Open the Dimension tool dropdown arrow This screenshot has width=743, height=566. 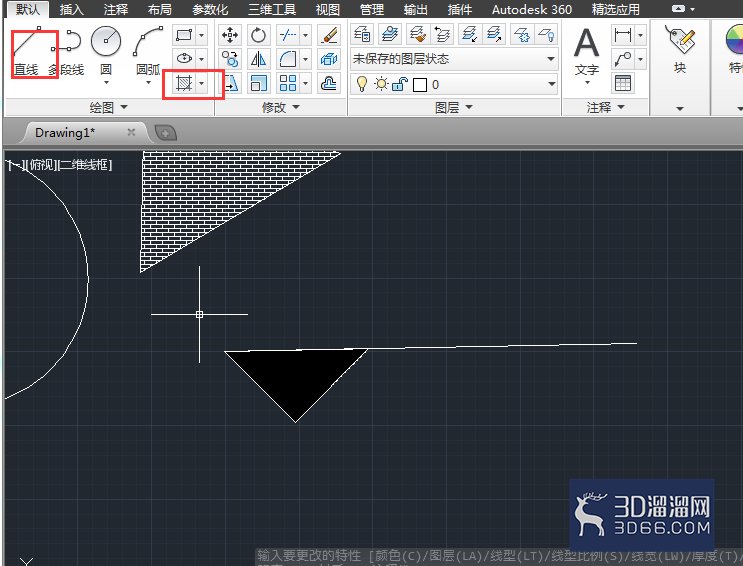point(641,35)
